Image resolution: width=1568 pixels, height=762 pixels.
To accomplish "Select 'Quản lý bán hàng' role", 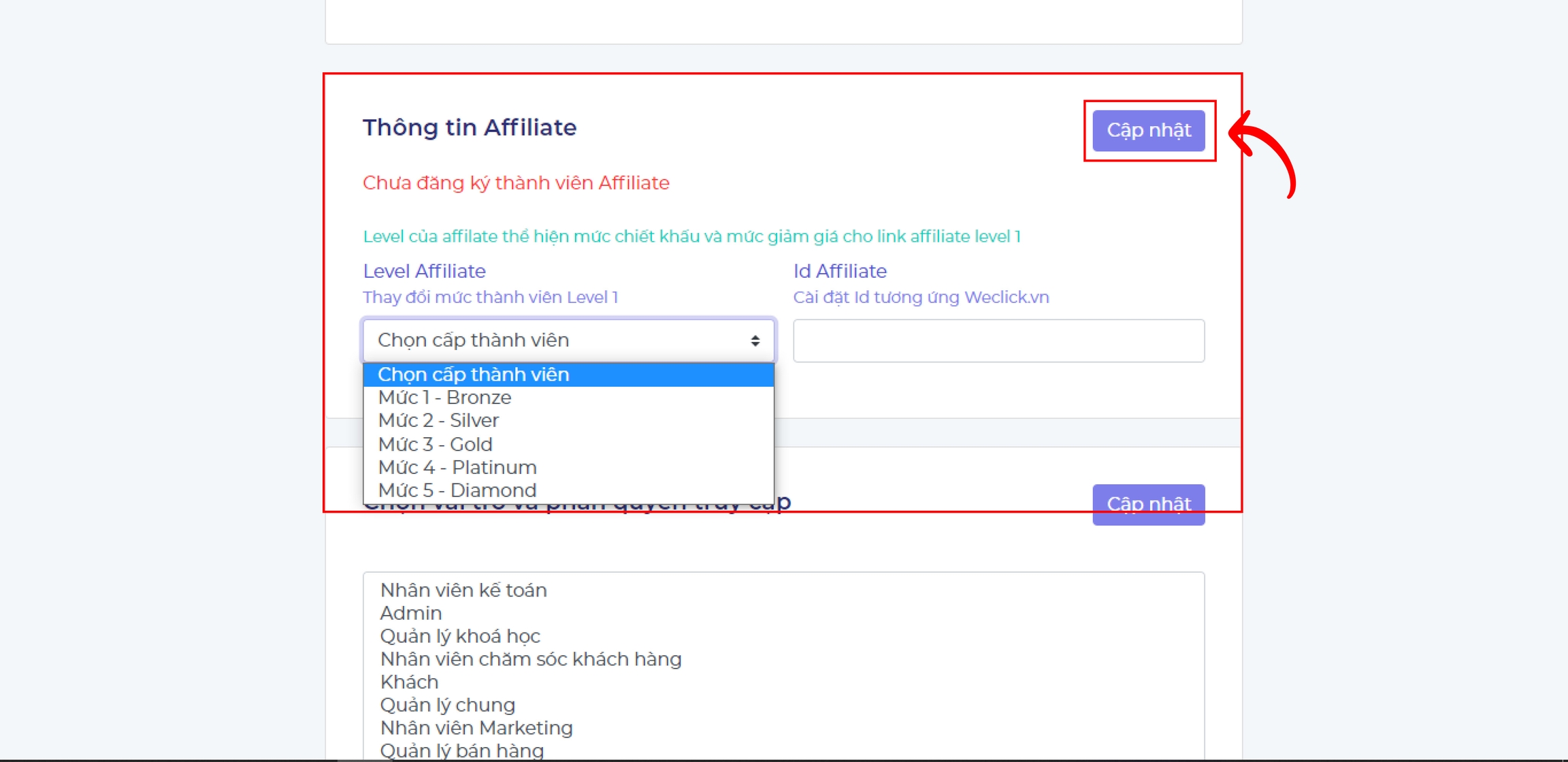I will coord(461,750).
